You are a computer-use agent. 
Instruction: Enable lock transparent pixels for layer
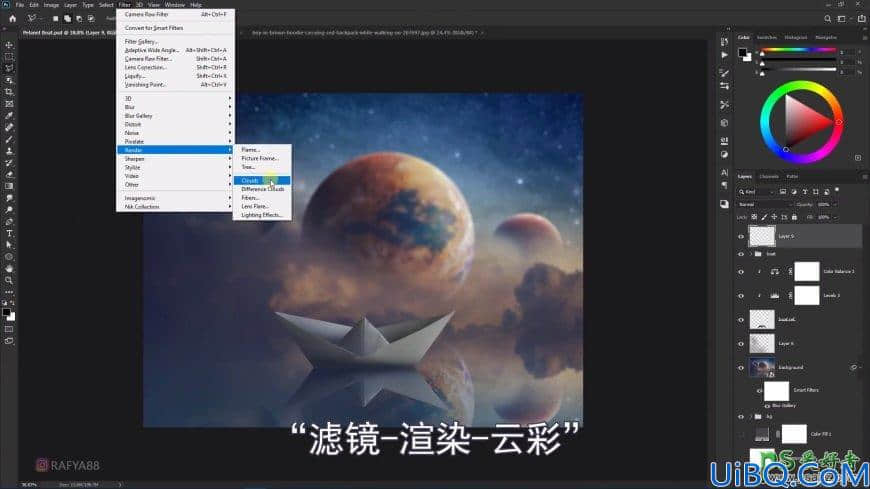754,217
